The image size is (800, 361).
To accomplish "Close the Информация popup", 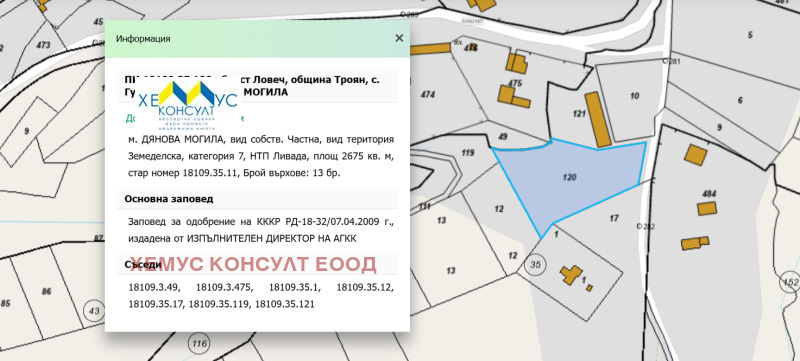I will click(x=399, y=38).
